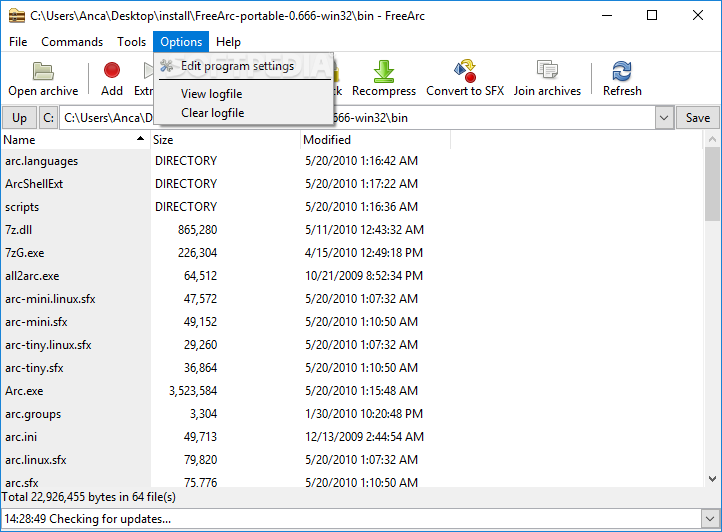722x532 pixels.
Task: Select the arc-tiny.linux.sfx file
Action: point(48,345)
